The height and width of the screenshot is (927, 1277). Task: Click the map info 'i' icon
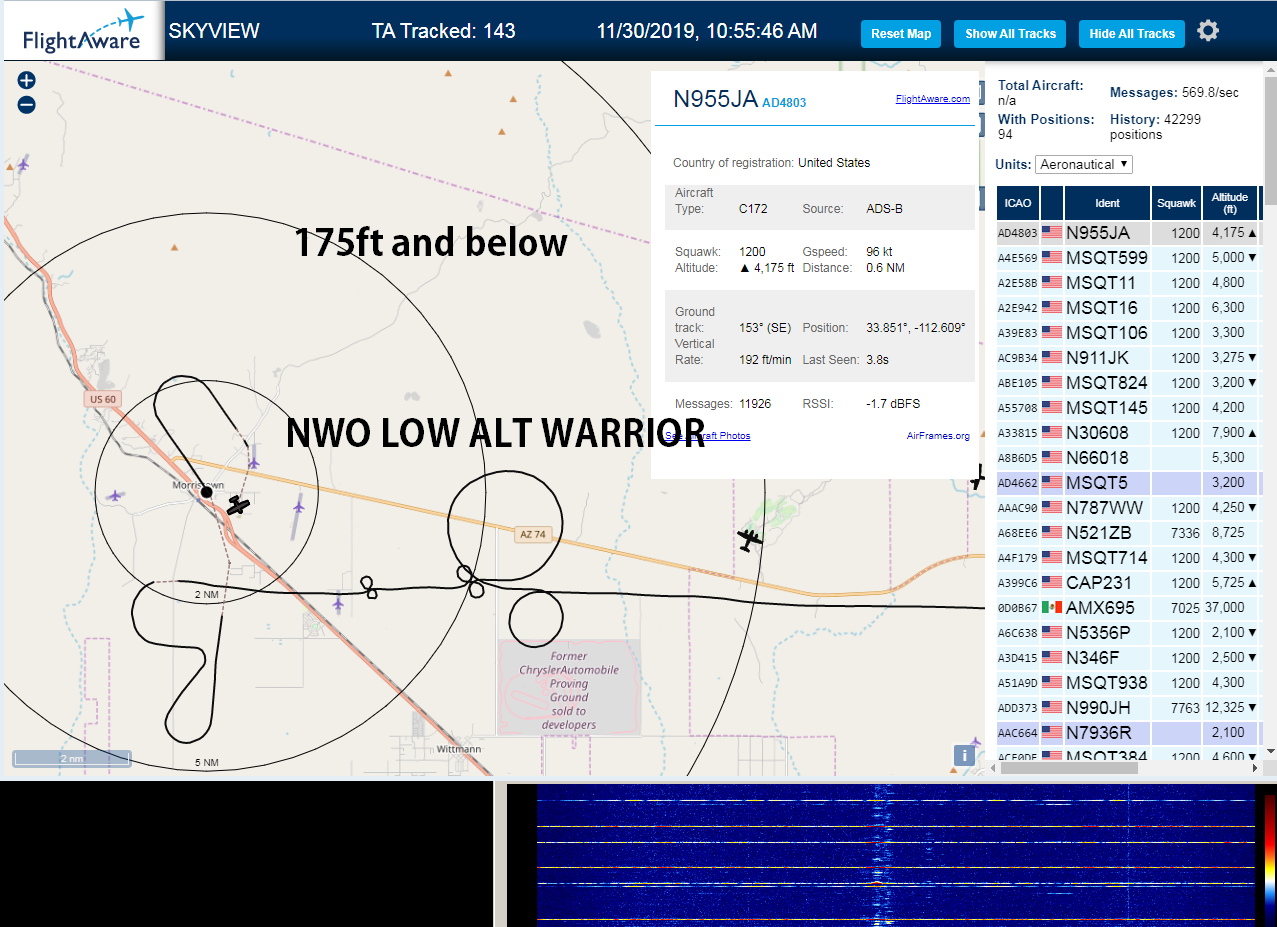click(965, 755)
